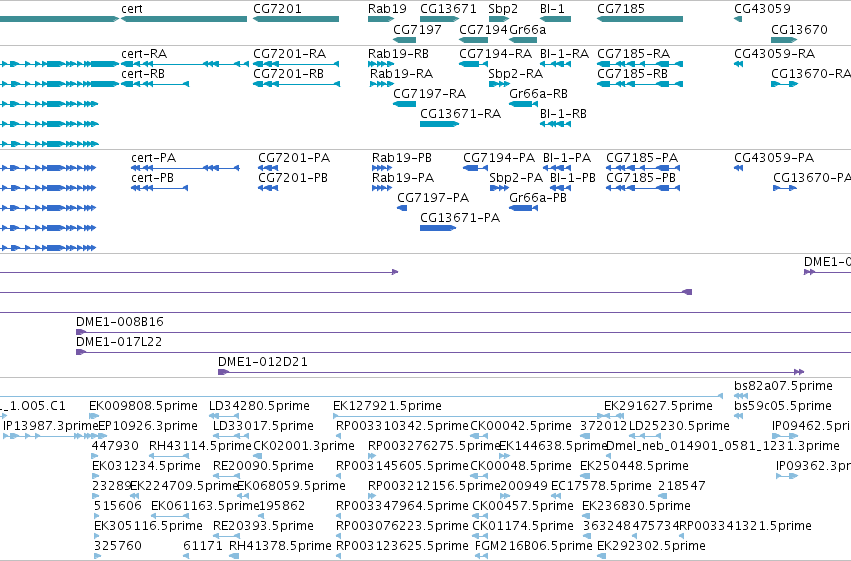This screenshot has width=851, height=561.
Task: Select EST RE20393.5prime
Action: [x=263, y=526]
